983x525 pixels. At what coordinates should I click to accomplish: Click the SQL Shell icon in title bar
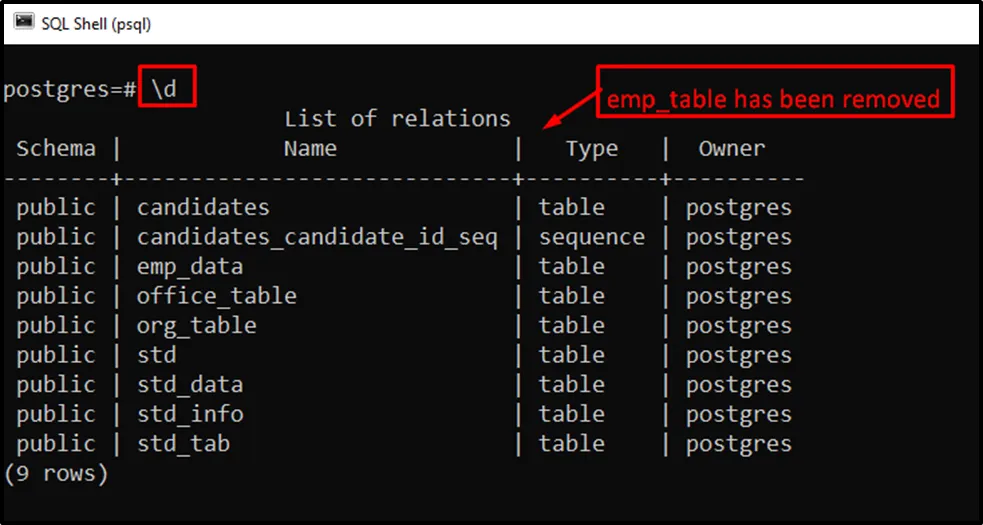tap(22, 22)
